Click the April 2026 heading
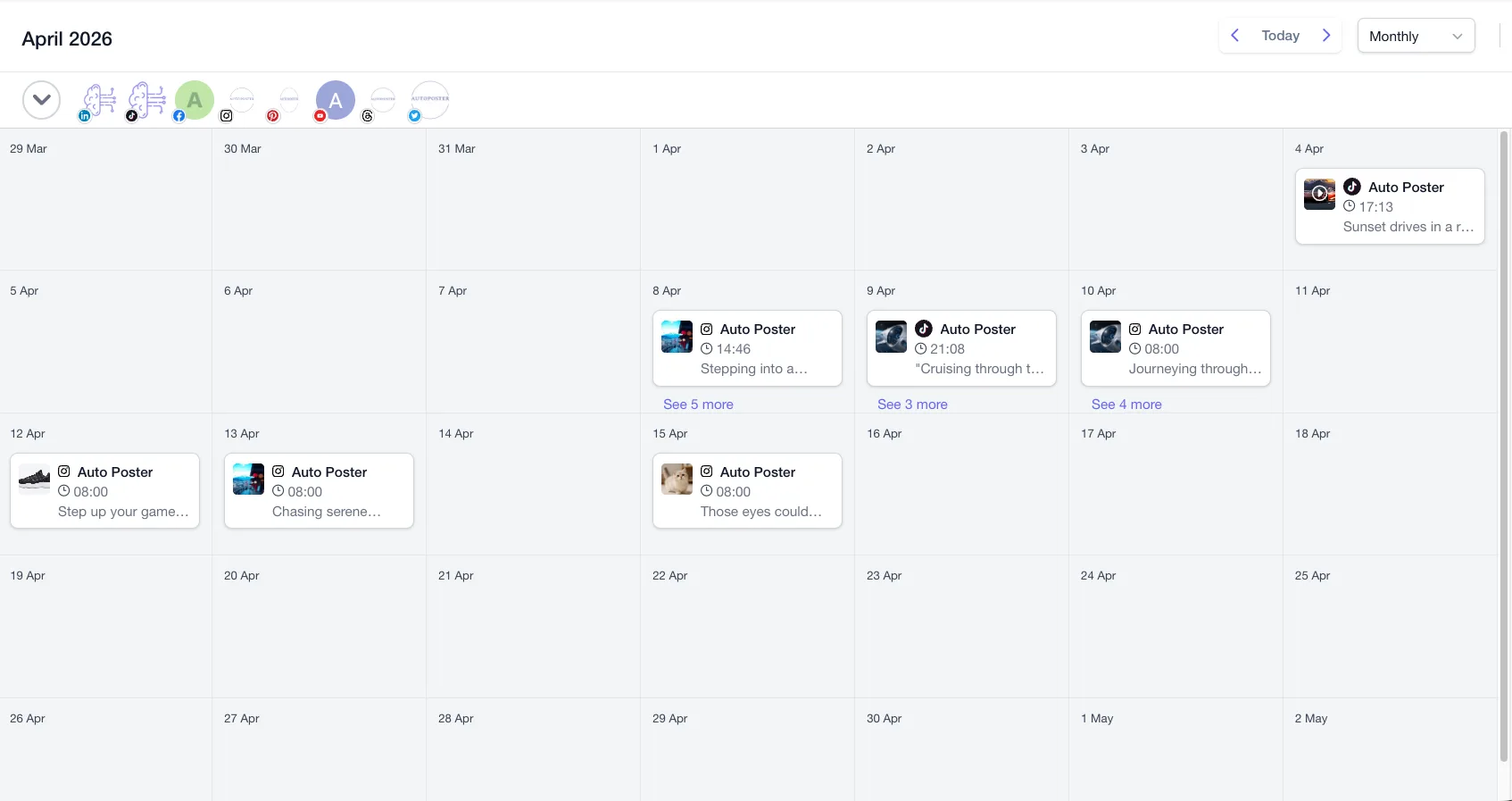 pyautogui.click(x=67, y=38)
